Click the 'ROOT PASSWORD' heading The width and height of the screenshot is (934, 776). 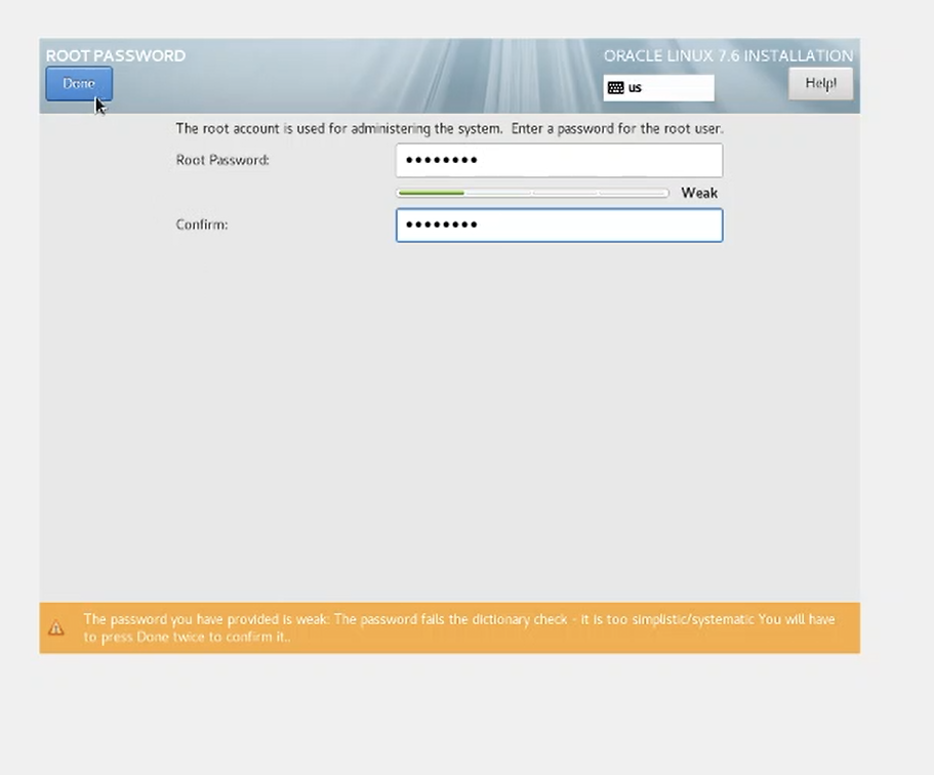115,56
